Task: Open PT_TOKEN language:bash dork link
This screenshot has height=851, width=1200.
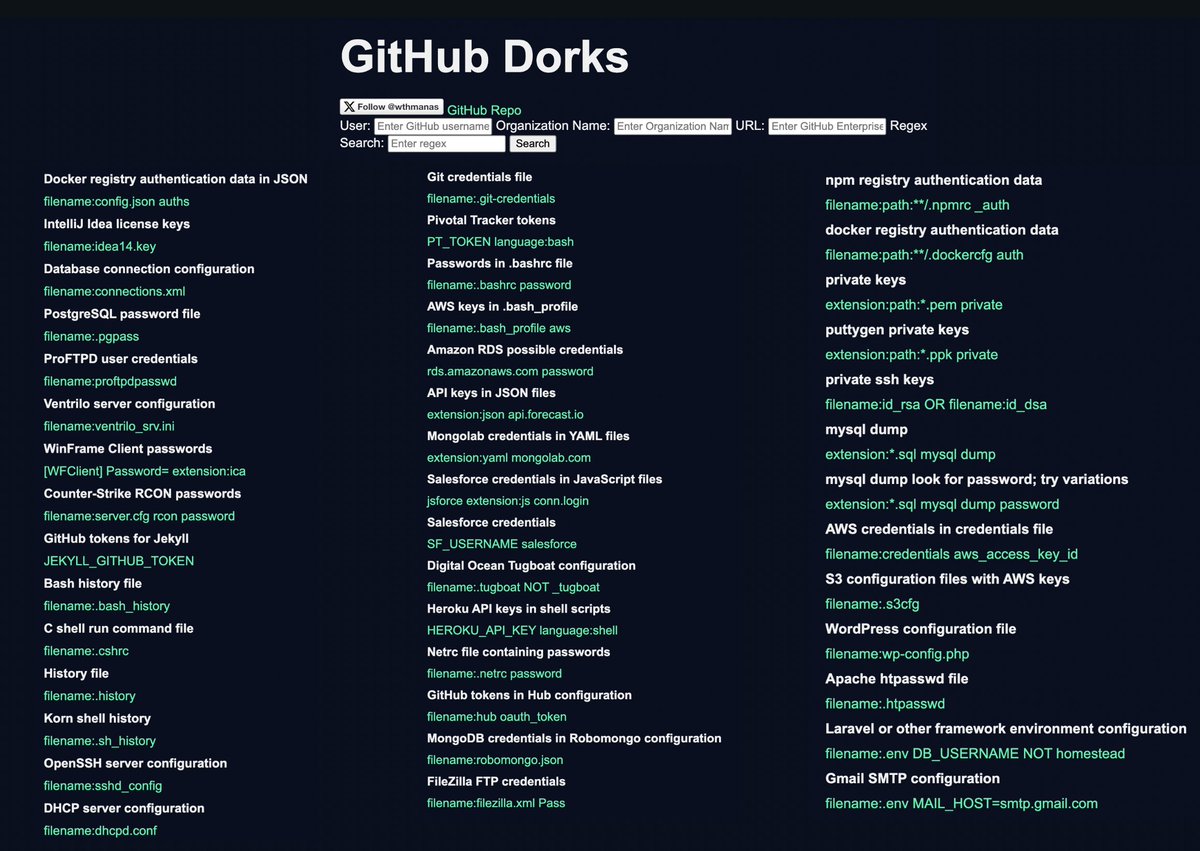Action: tap(500, 242)
